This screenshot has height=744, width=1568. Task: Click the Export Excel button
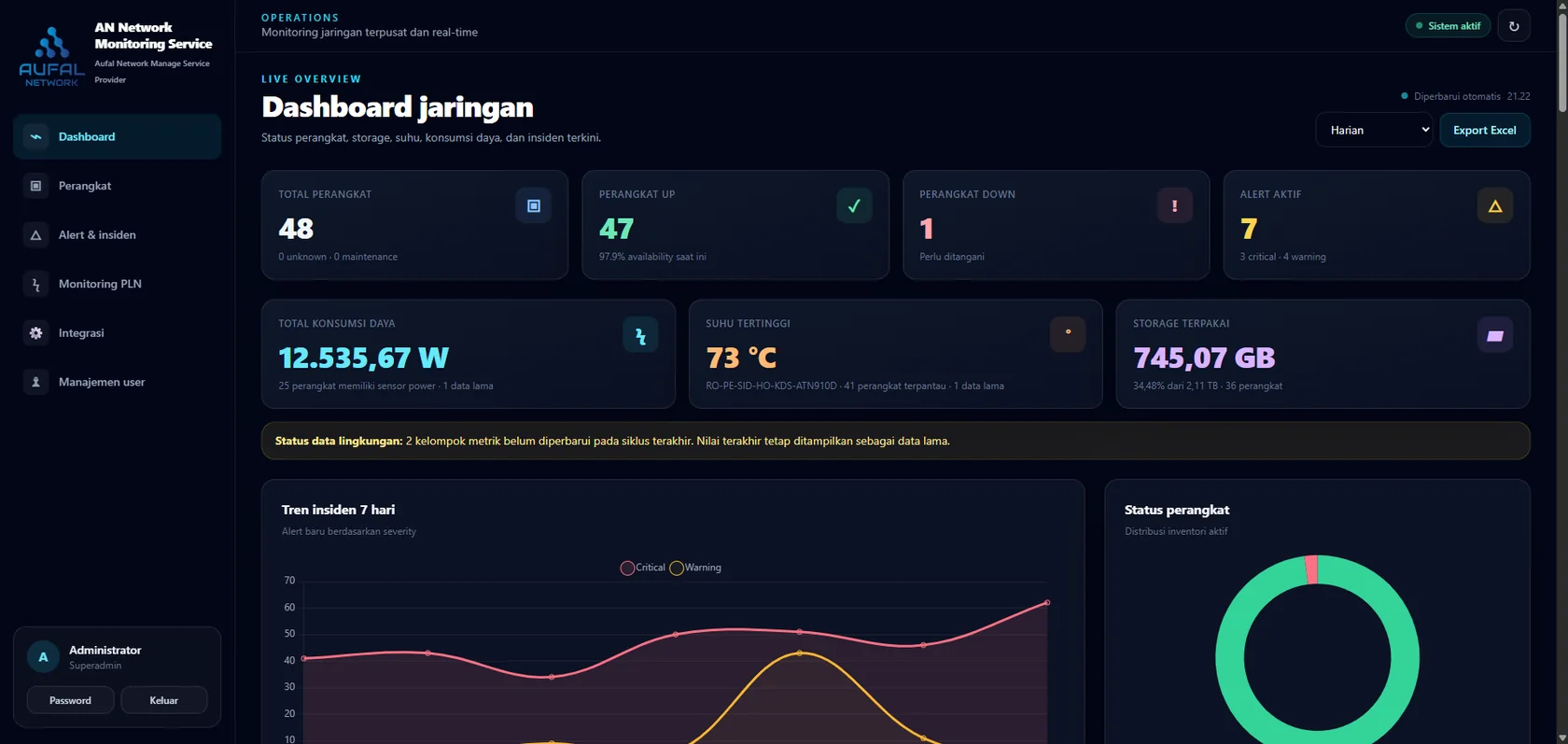tap(1485, 130)
